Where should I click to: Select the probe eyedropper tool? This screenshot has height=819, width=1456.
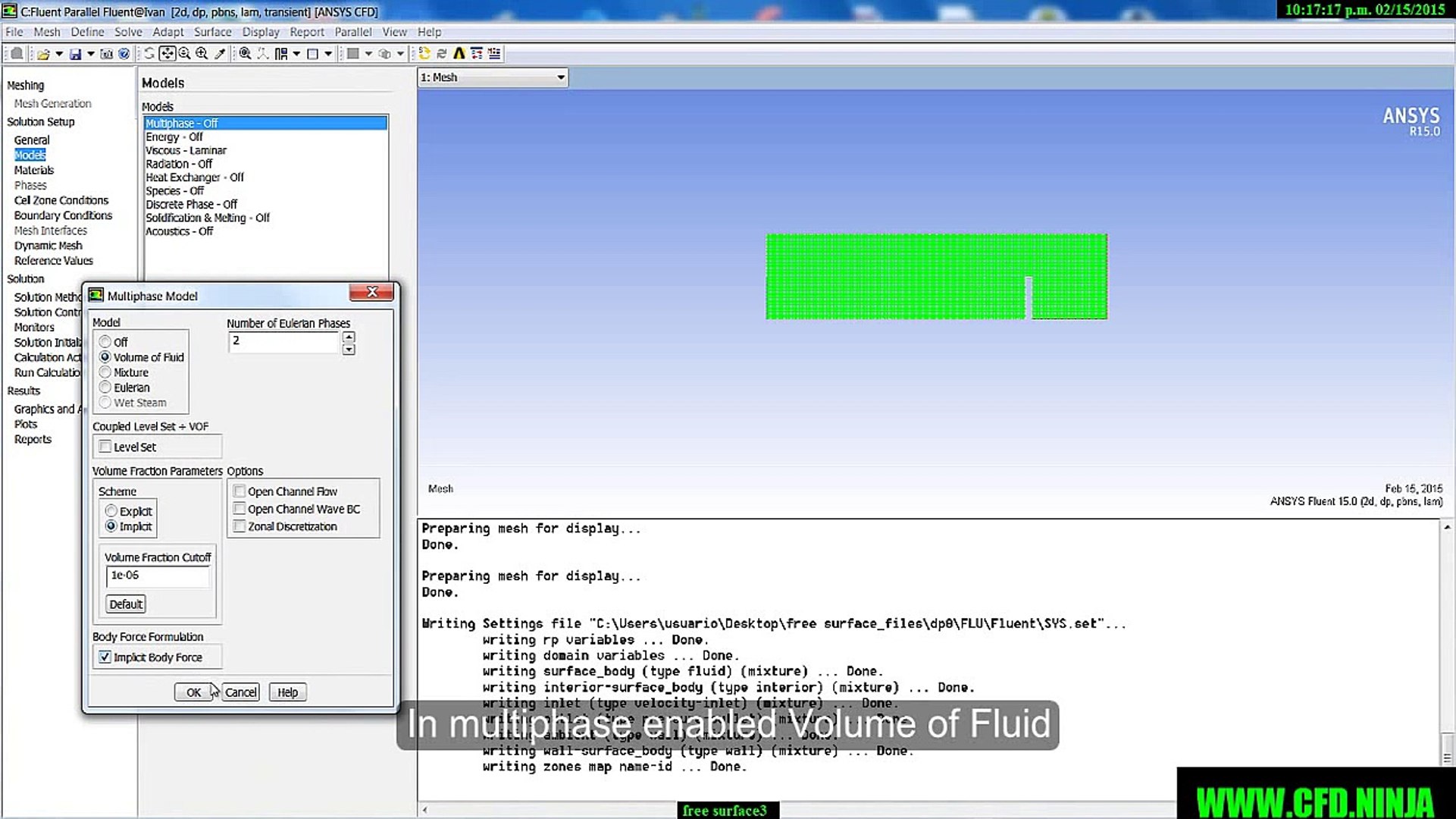[x=220, y=53]
